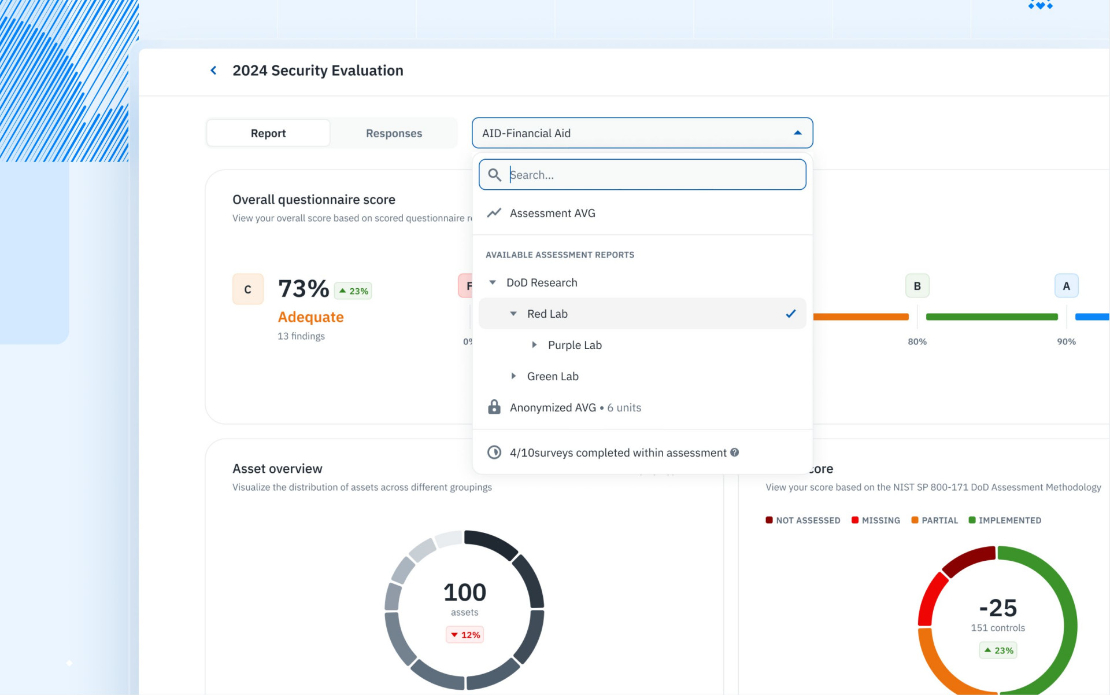This screenshot has width=1110, height=695.
Task: Click the PARTIAL legend item
Action: click(x=934, y=520)
